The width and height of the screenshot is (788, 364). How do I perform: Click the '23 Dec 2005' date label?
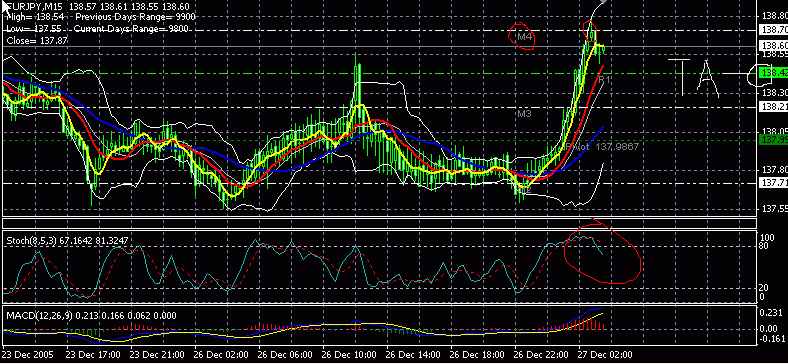pos(28,354)
